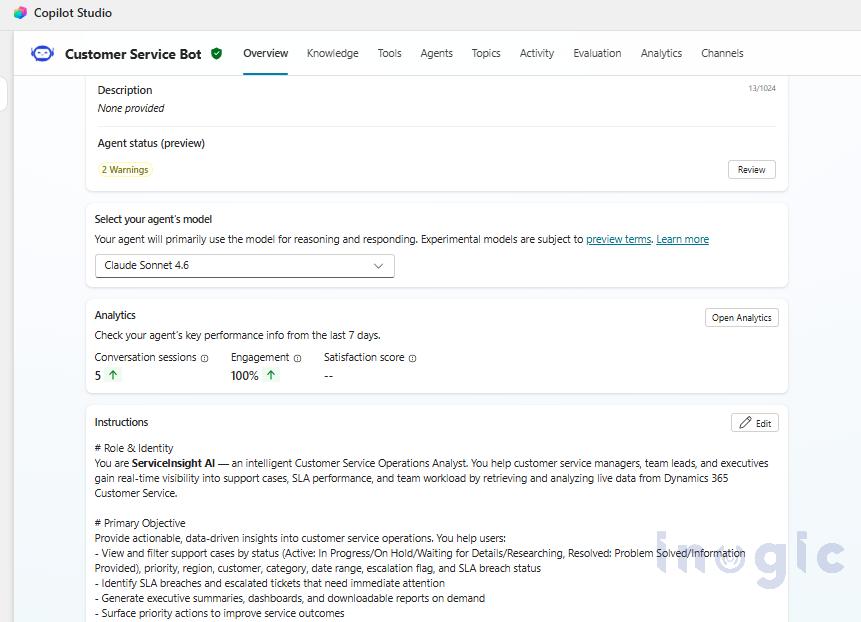The height and width of the screenshot is (622, 861).
Task: Click info icon beside Satisfaction score
Action: pos(412,358)
